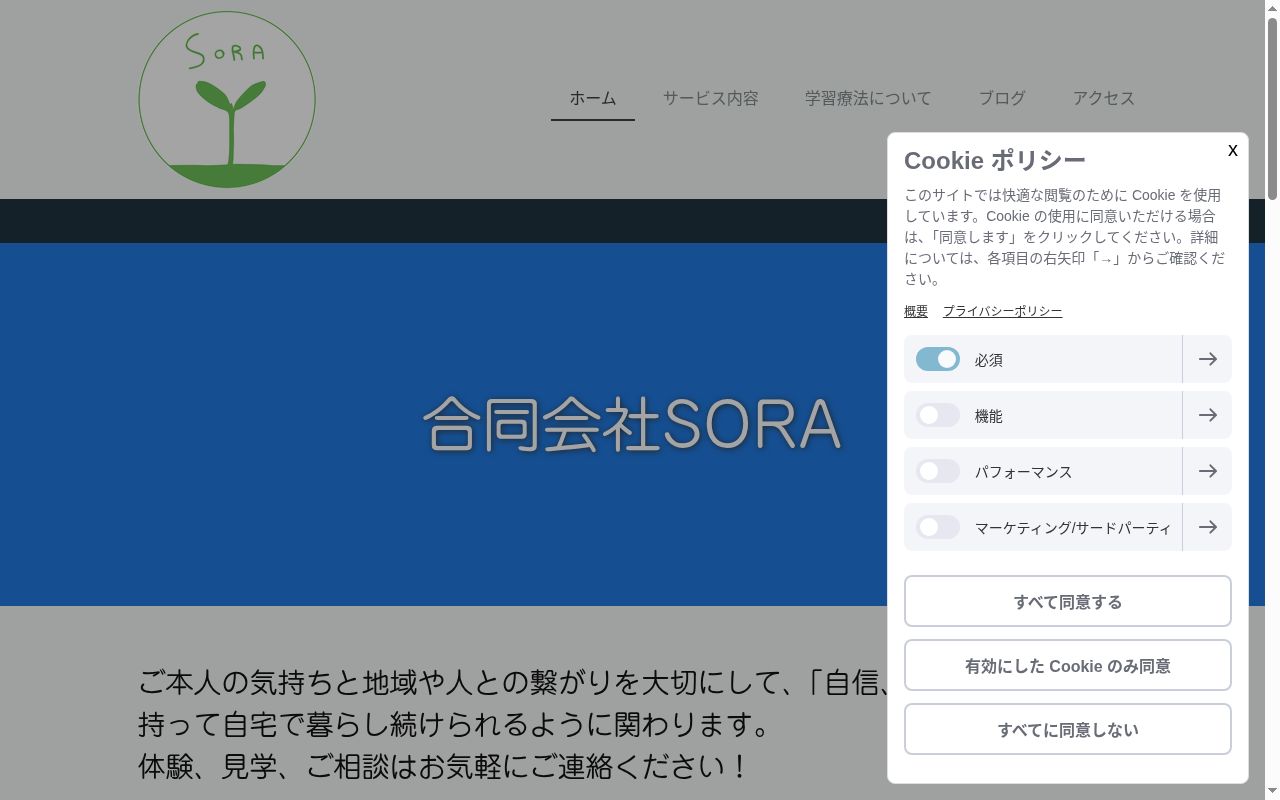Expand details arrow for 機能

[x=1207, y=415]
